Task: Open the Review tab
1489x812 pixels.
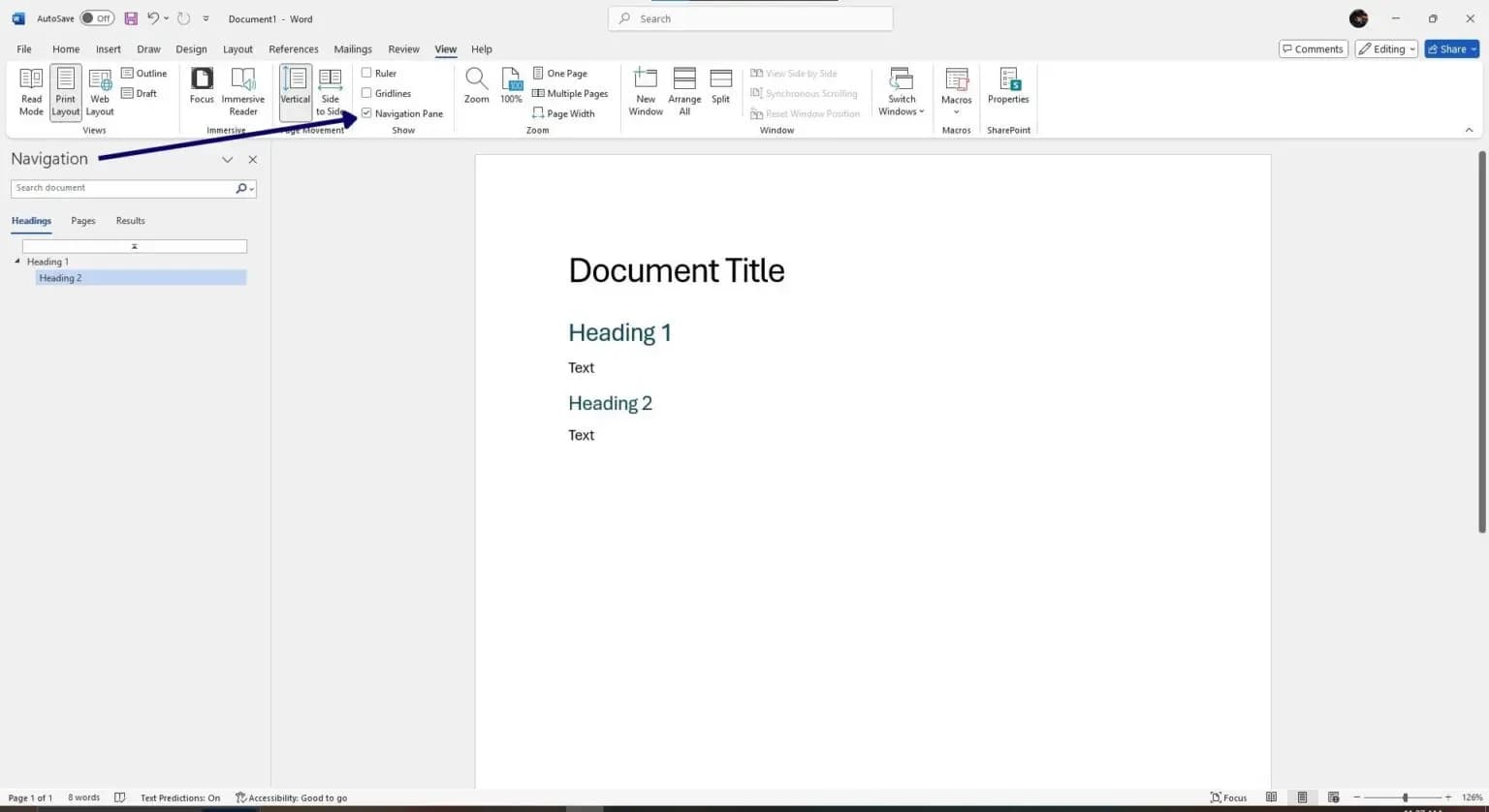Action: (403, 49)
